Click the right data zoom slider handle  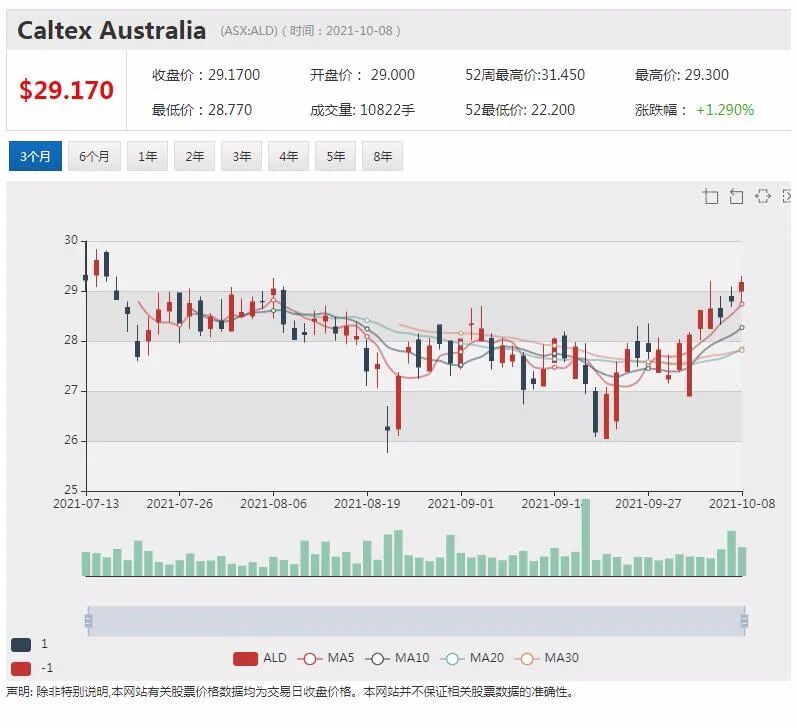744,621
